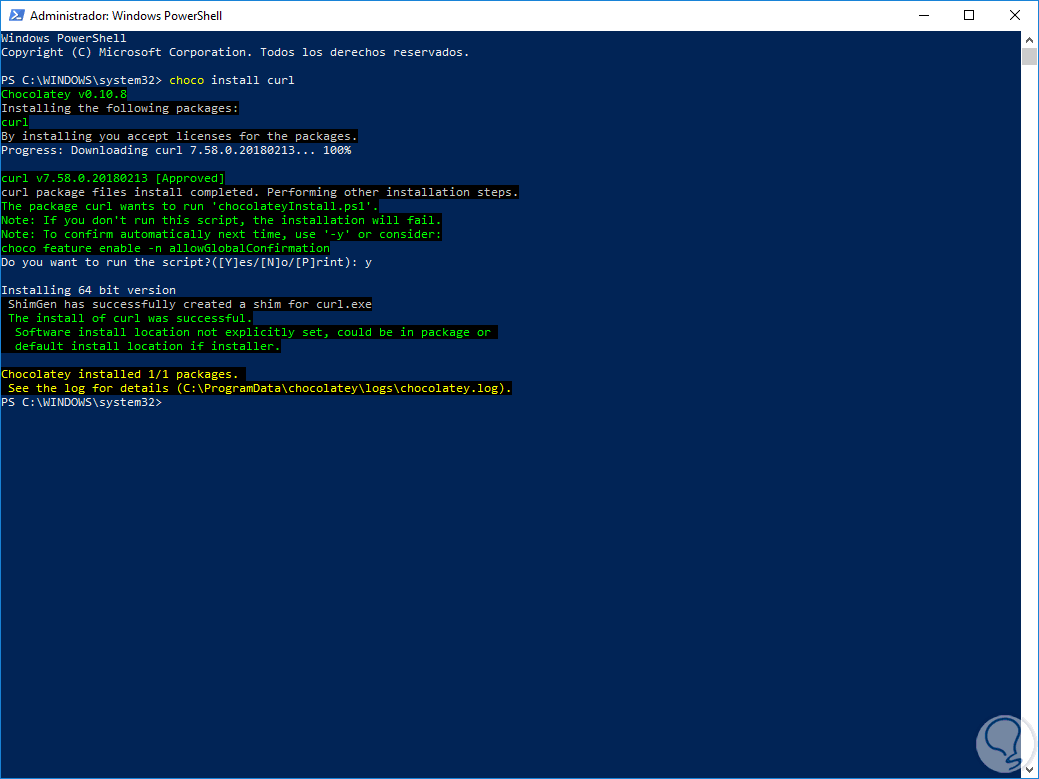Click 'The install of curl was successful.' line
This screenshot has width=1039, height=779.
pyautogui.click(x=131, y=318)
